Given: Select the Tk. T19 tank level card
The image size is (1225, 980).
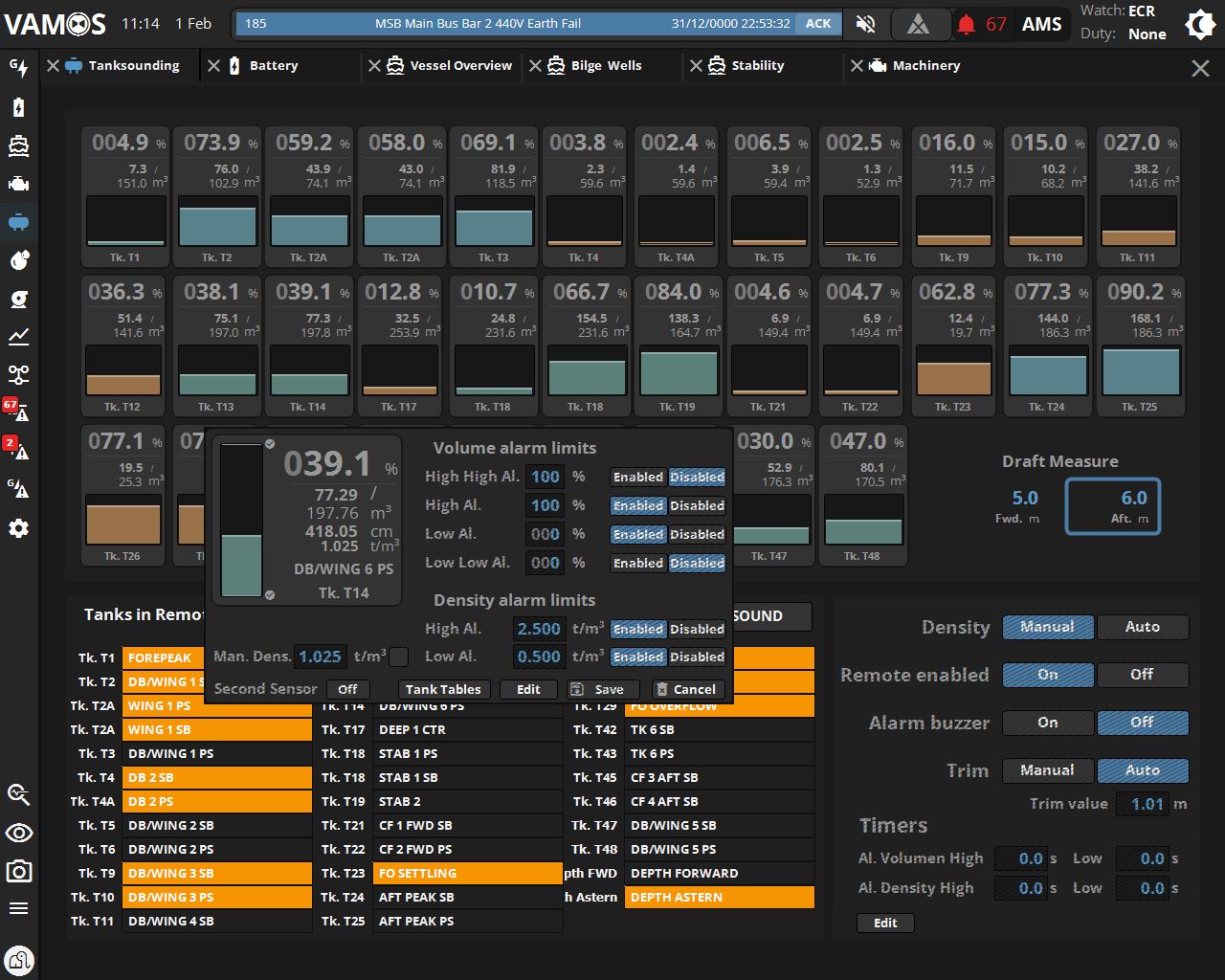Looking at the screenshot, I should (x=678, y=346).
